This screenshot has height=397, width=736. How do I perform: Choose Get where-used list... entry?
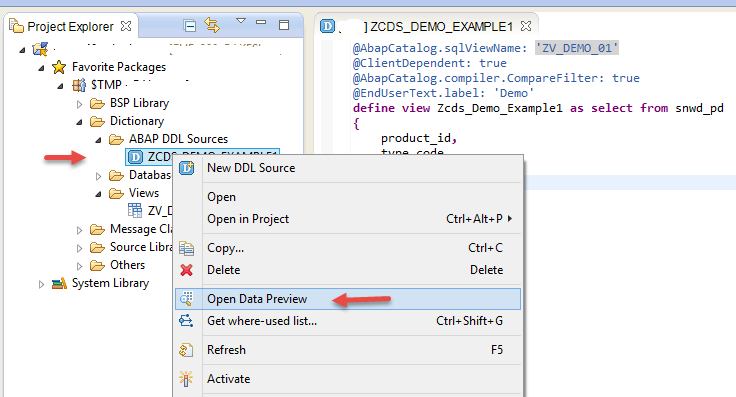347,321
